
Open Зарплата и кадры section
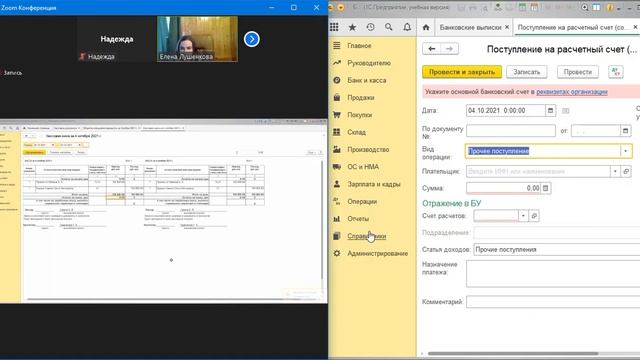click(x=373, y=184)
